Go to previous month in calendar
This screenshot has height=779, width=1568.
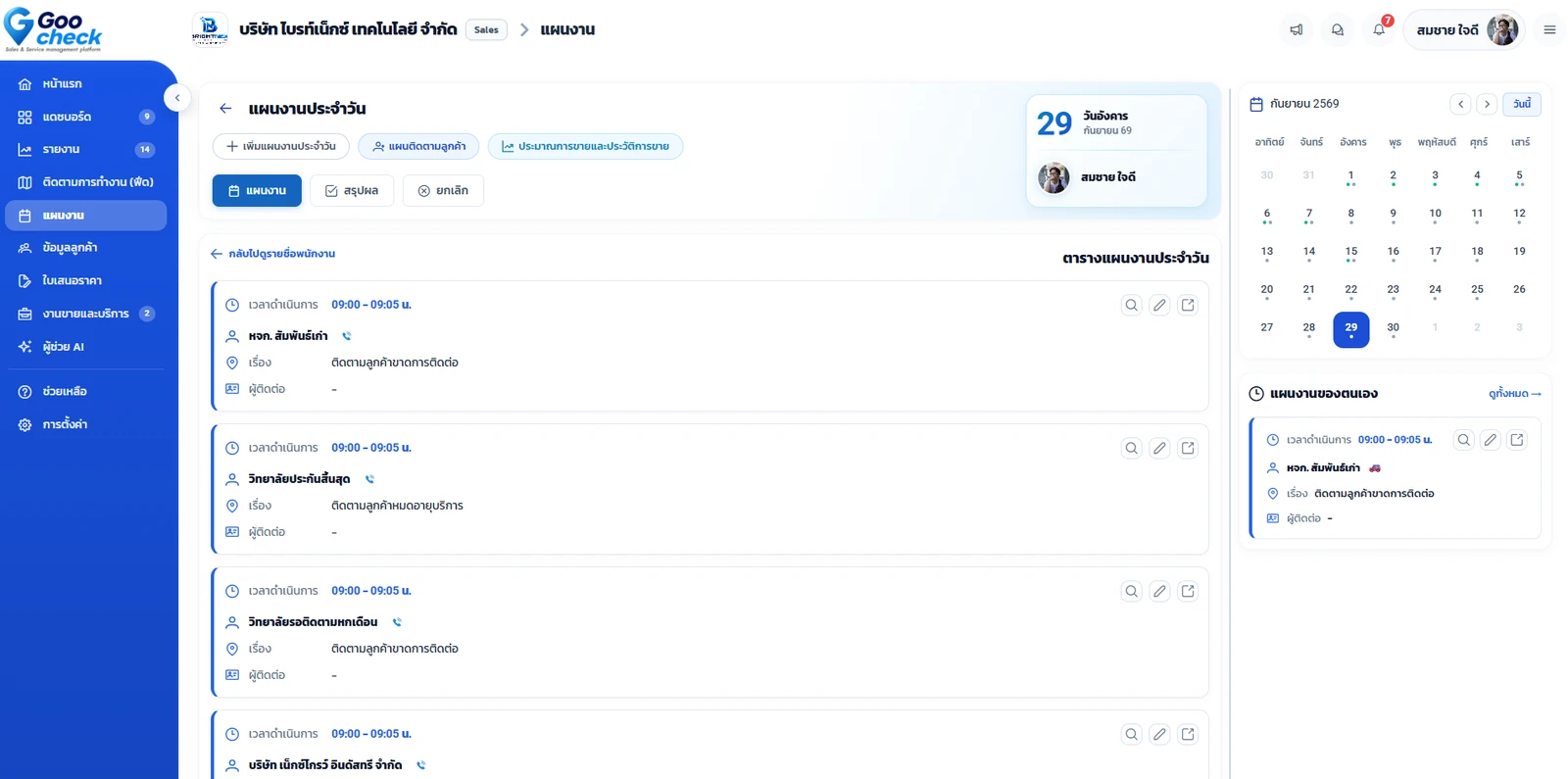[1460, 104]
